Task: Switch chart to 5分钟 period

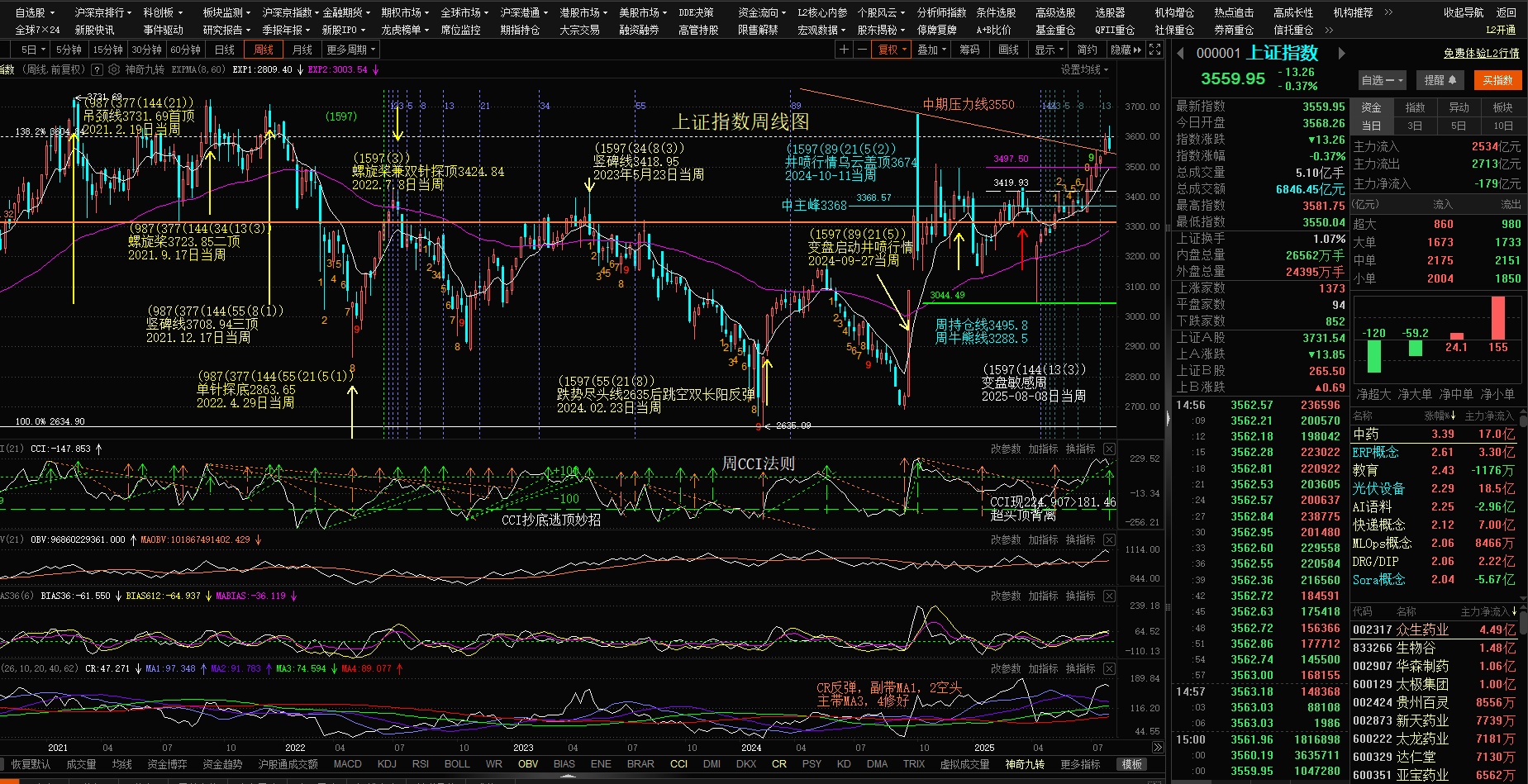Action: pyautogui.click(x=69, y=50)
